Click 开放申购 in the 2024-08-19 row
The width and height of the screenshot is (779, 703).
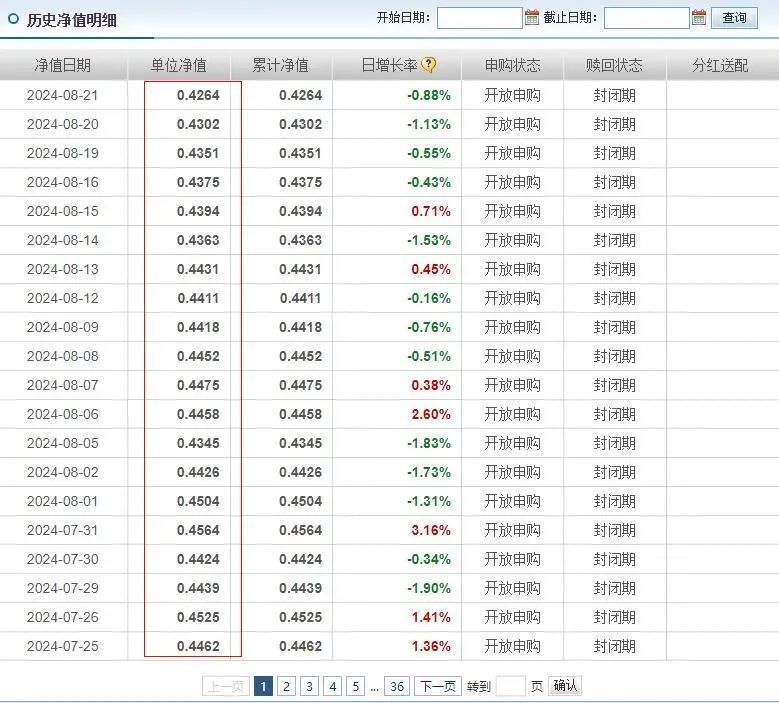point(513,153)
